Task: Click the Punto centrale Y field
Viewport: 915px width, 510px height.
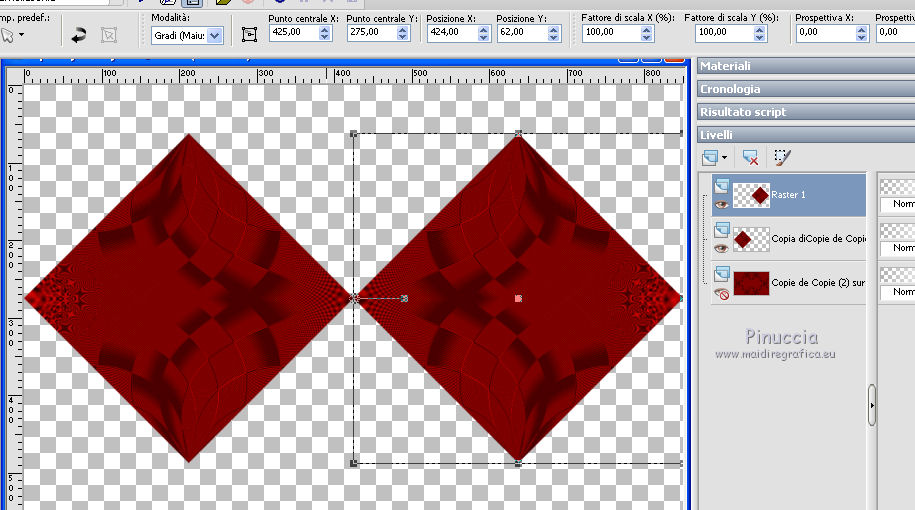Action: point(372,32)
